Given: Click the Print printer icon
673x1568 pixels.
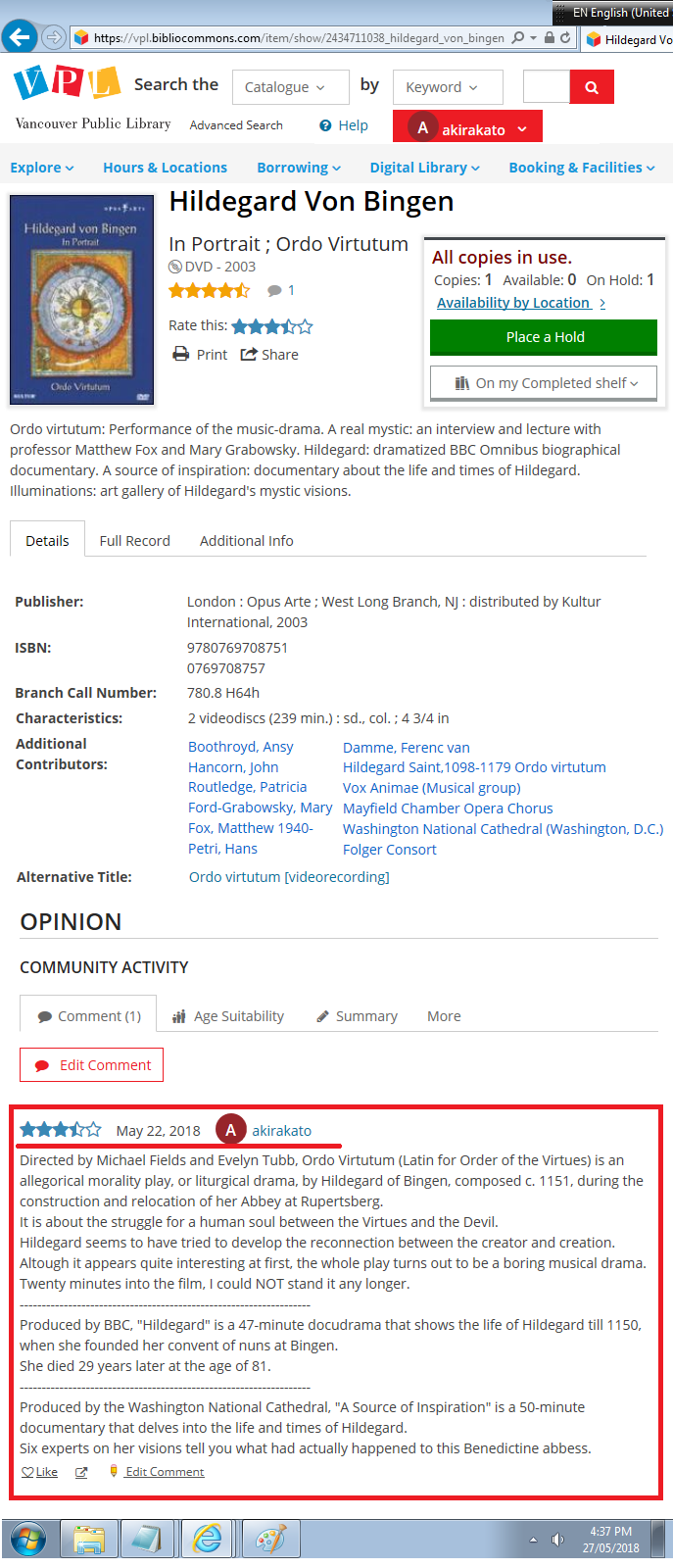Looking at the screenshot, I should tap(181, 354).
